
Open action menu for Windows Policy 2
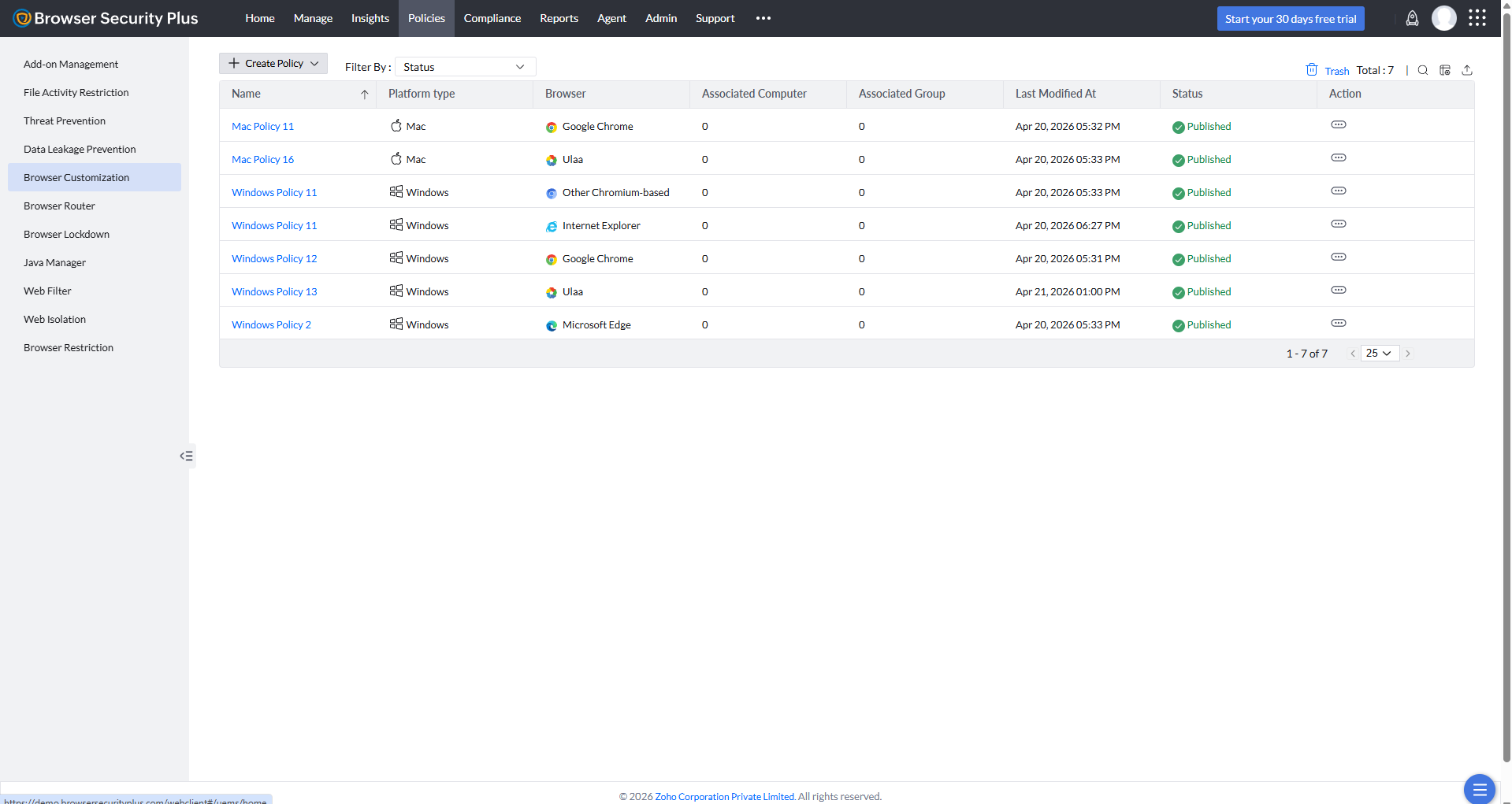click(1339, 323)
